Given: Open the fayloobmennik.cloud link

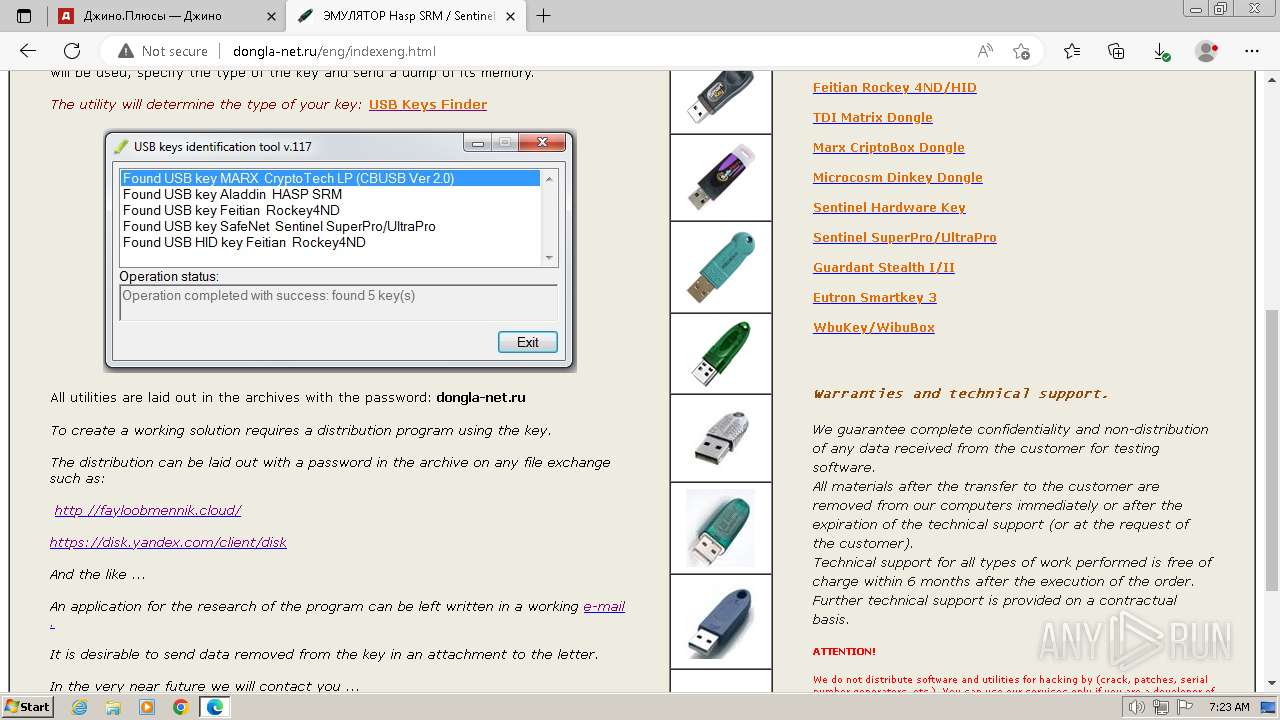Looking at the screenshot, I should (x=148, y=510).
